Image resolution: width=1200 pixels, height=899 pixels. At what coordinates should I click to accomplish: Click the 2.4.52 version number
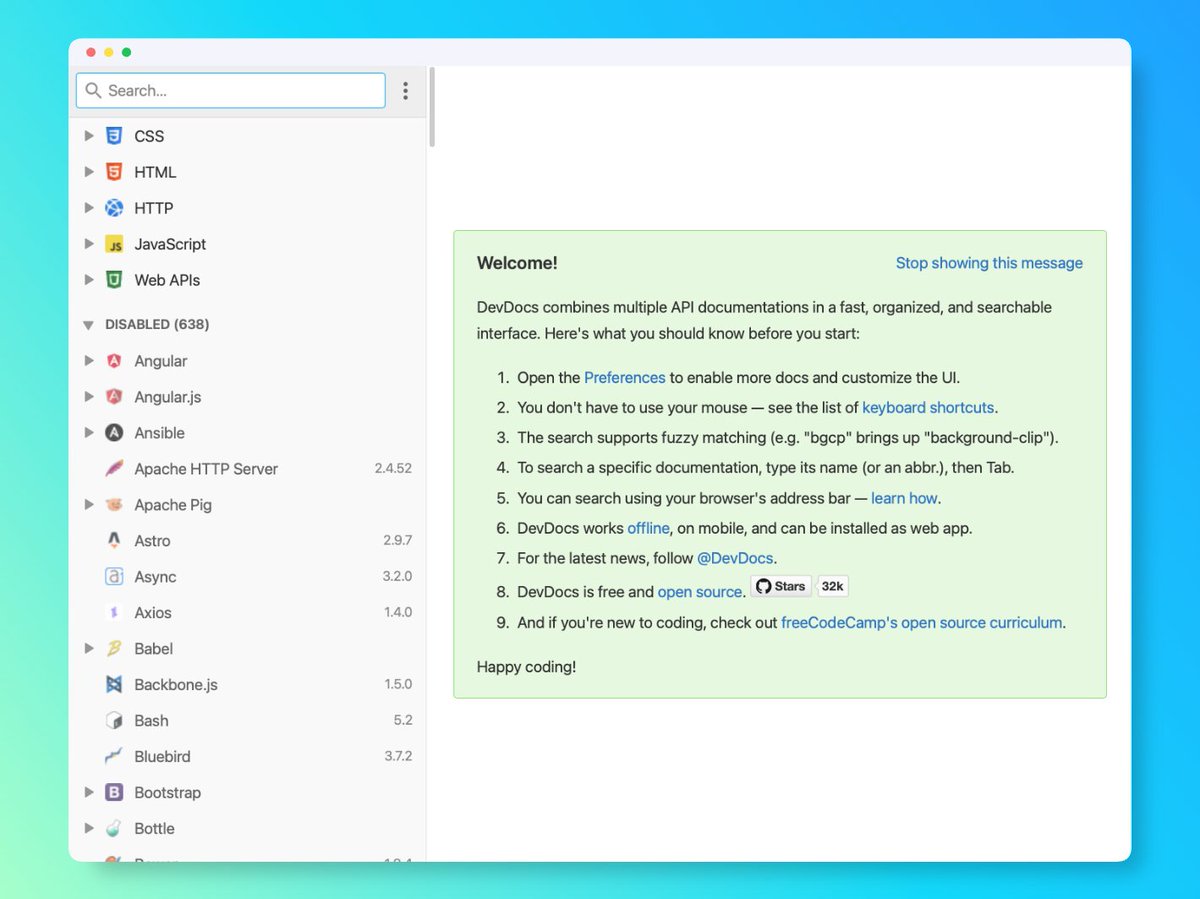tap(393, 468)
